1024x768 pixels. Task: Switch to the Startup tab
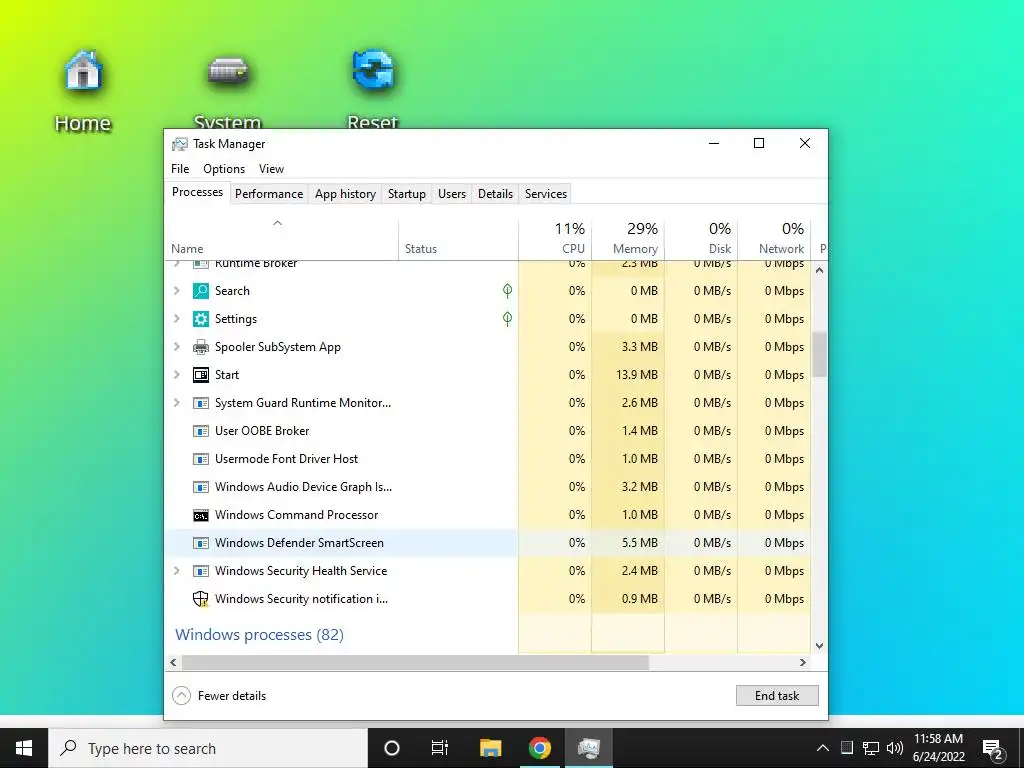[407, 194]
